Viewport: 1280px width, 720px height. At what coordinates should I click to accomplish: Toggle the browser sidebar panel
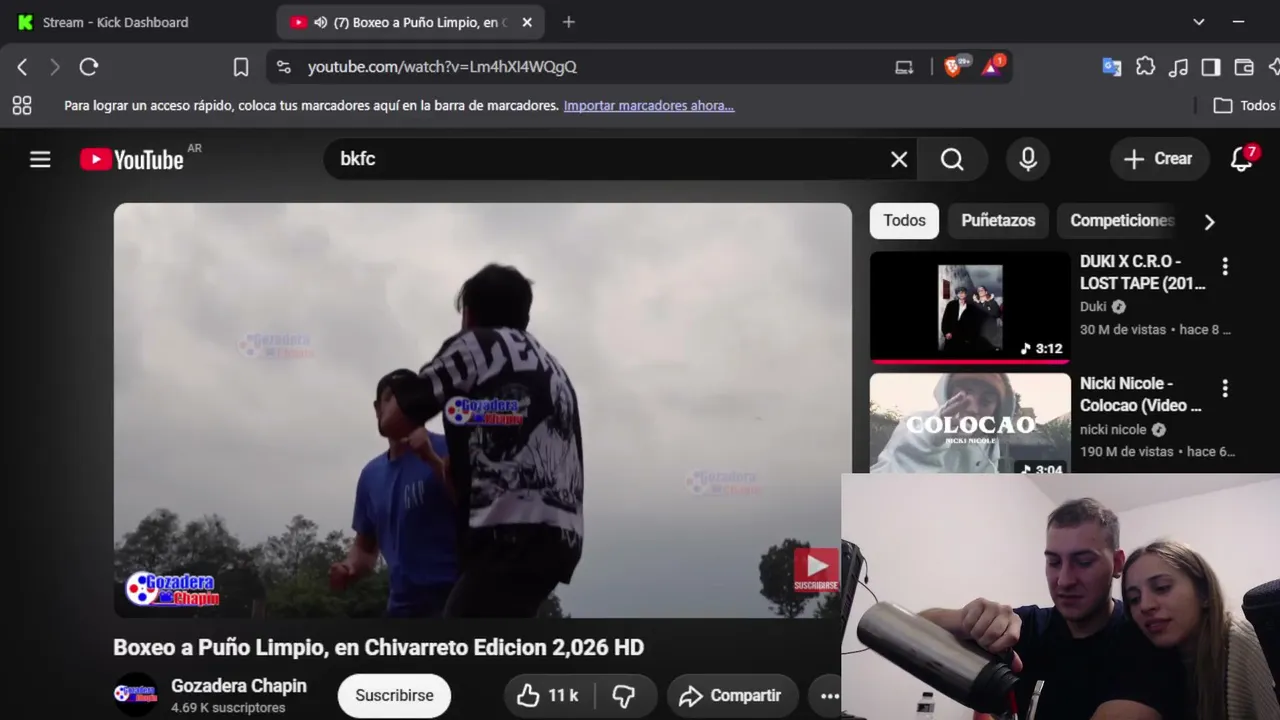[1211, 67]
